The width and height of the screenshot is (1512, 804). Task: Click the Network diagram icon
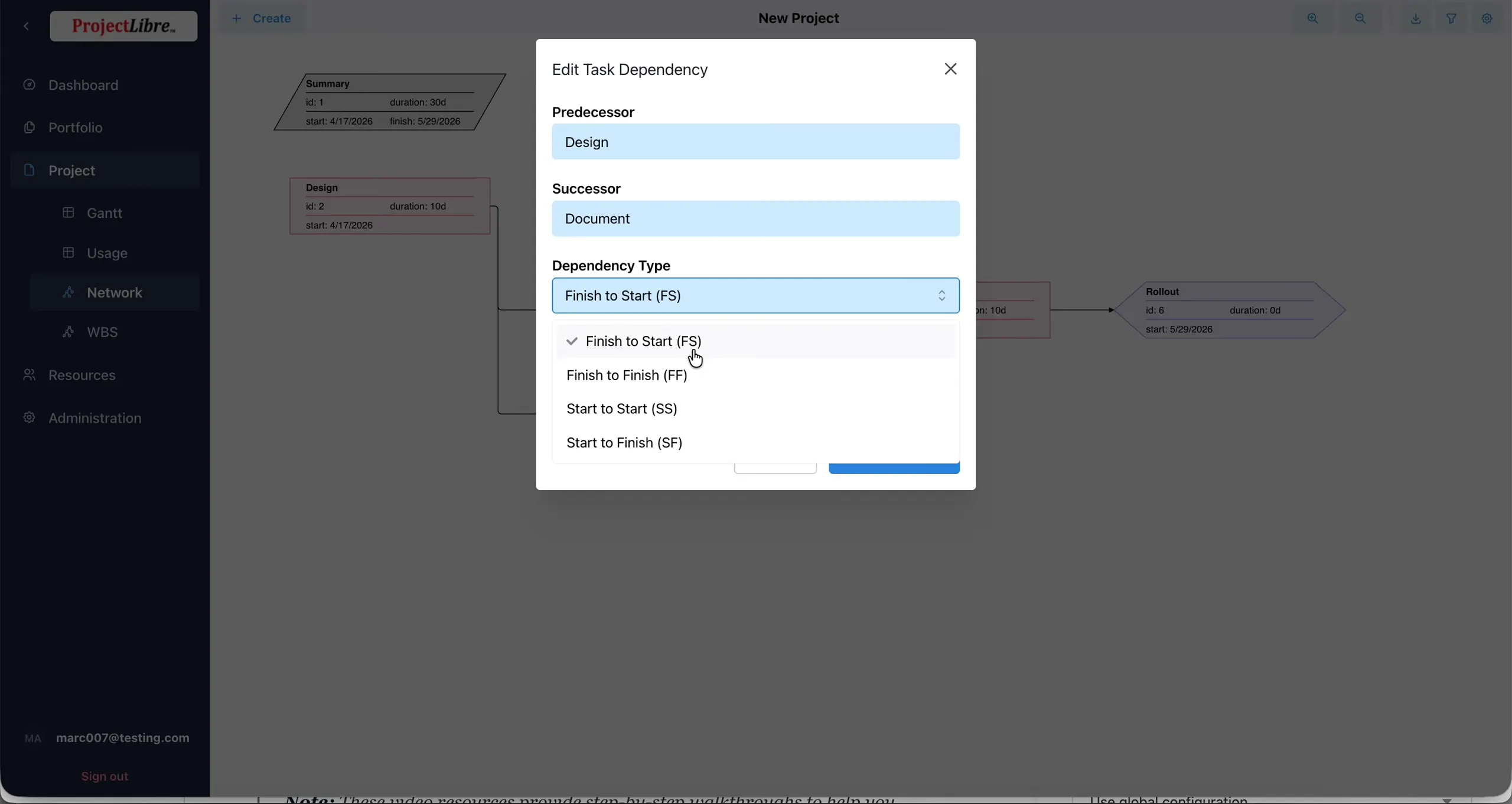[69, 292]
